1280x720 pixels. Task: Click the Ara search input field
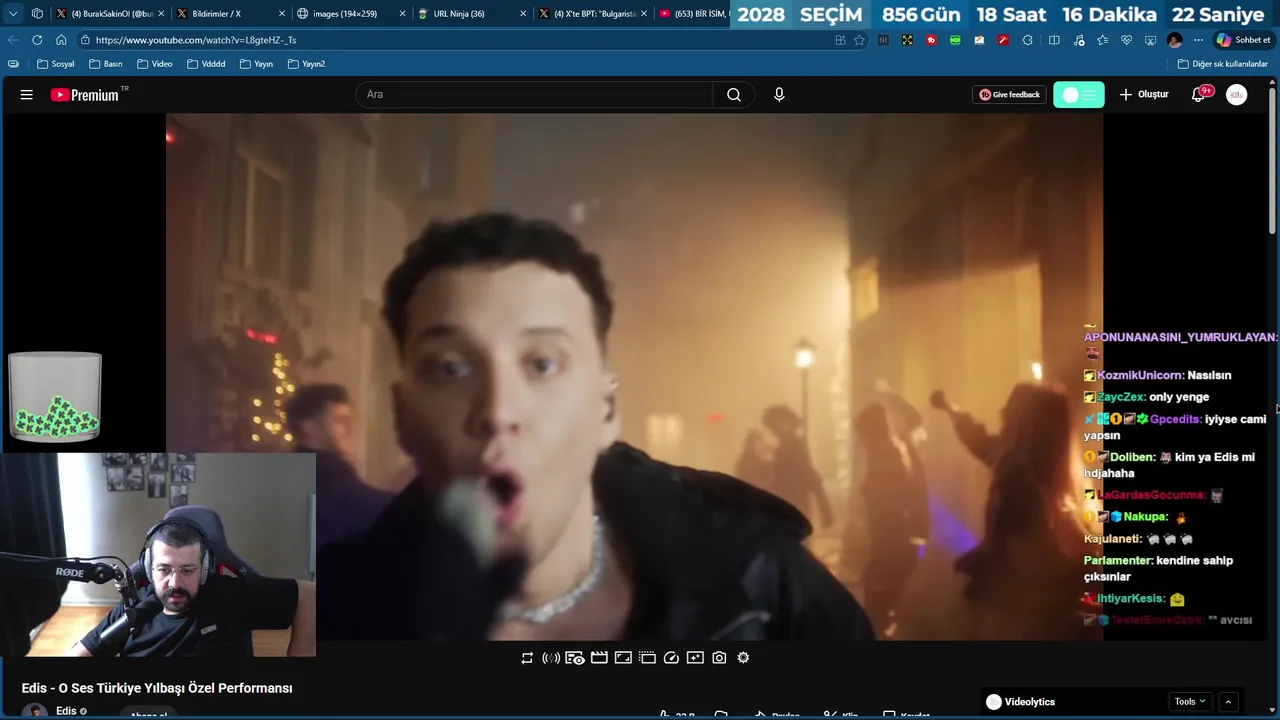535,95
